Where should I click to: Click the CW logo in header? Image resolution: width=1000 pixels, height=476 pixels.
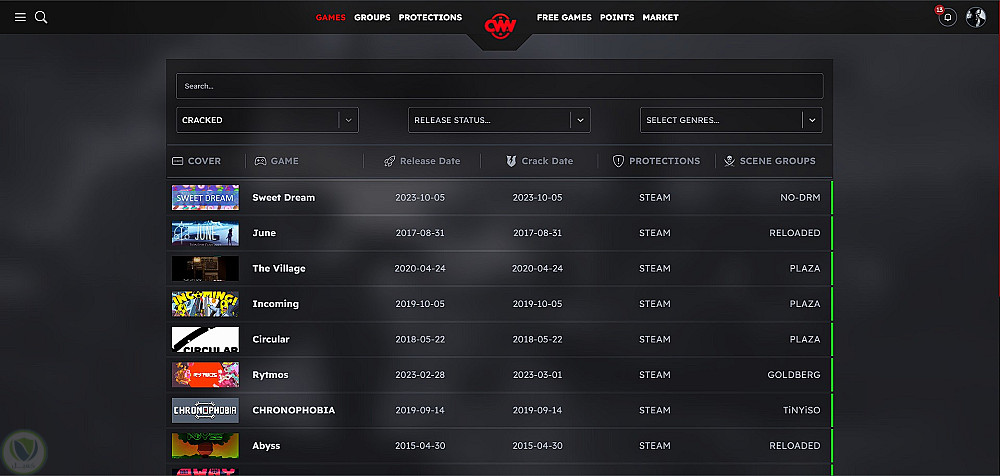[x=500, y=26]
